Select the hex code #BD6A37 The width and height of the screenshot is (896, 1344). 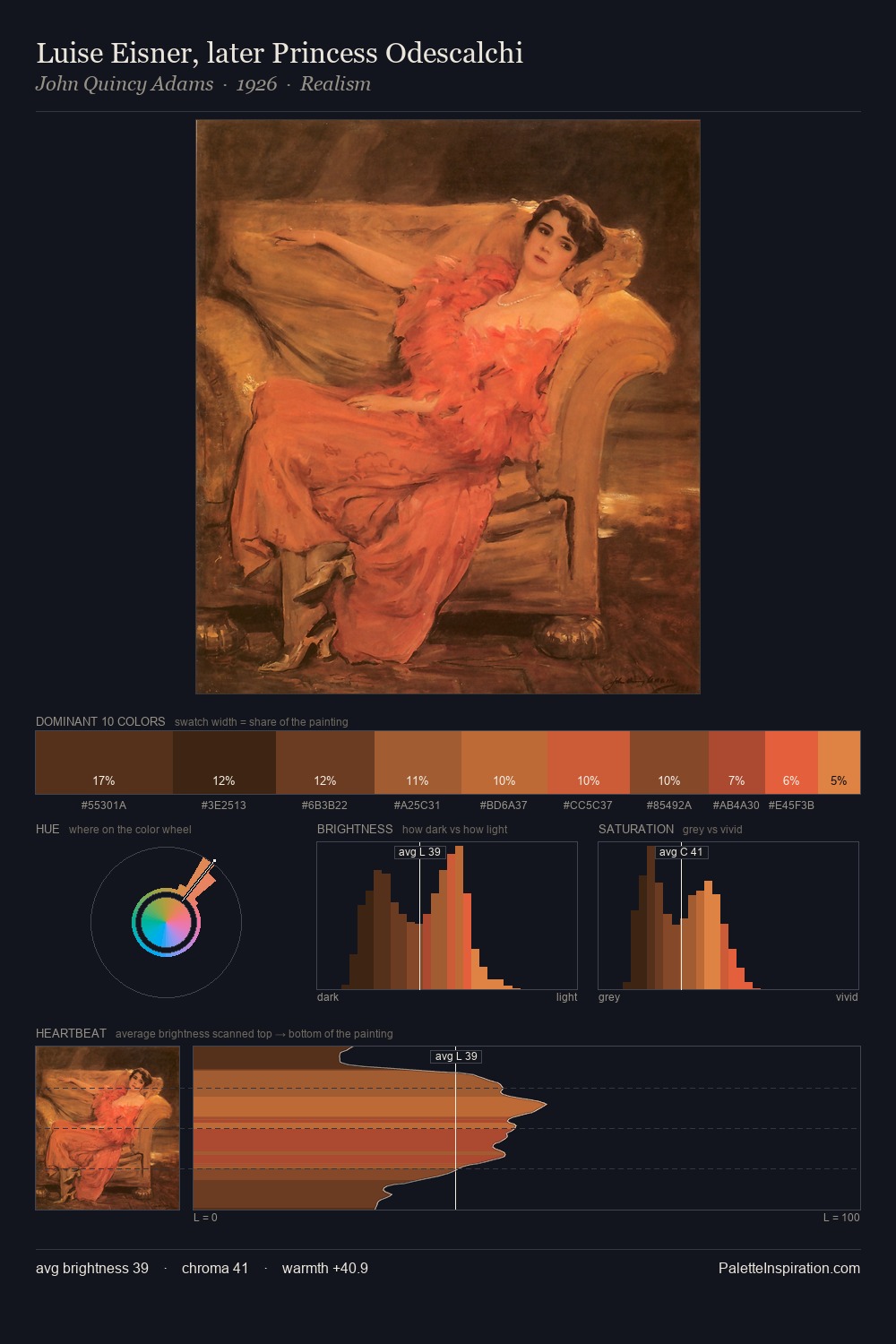click(504, 806)
